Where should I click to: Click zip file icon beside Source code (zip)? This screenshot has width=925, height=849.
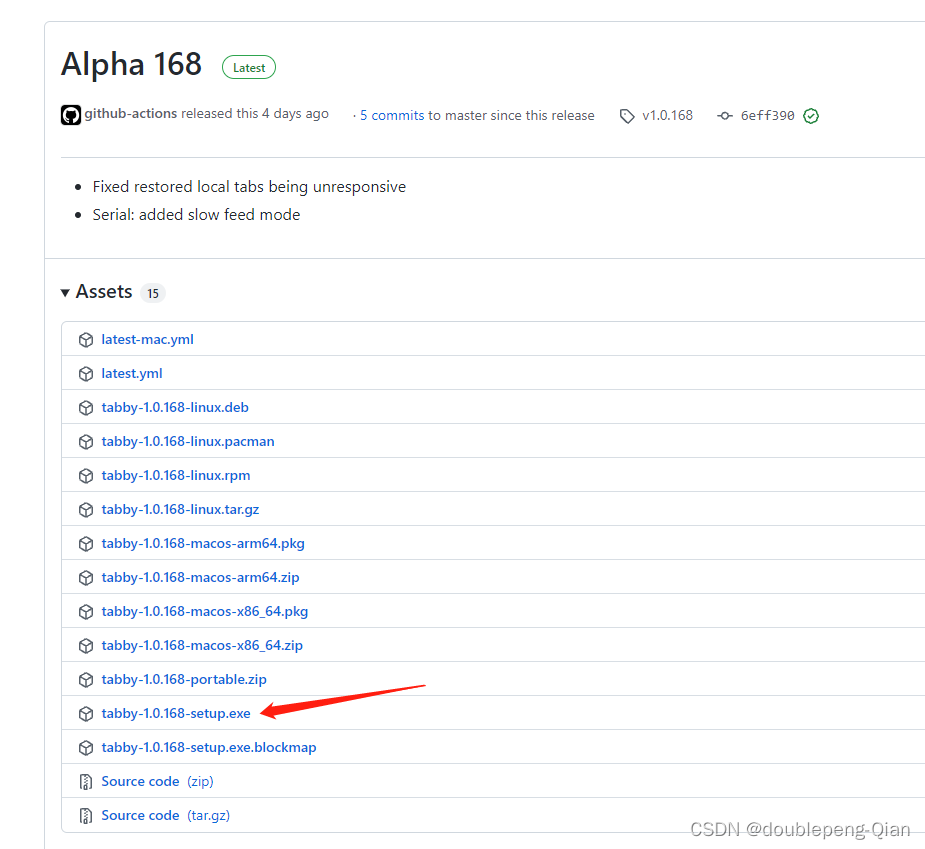(86, 782)
